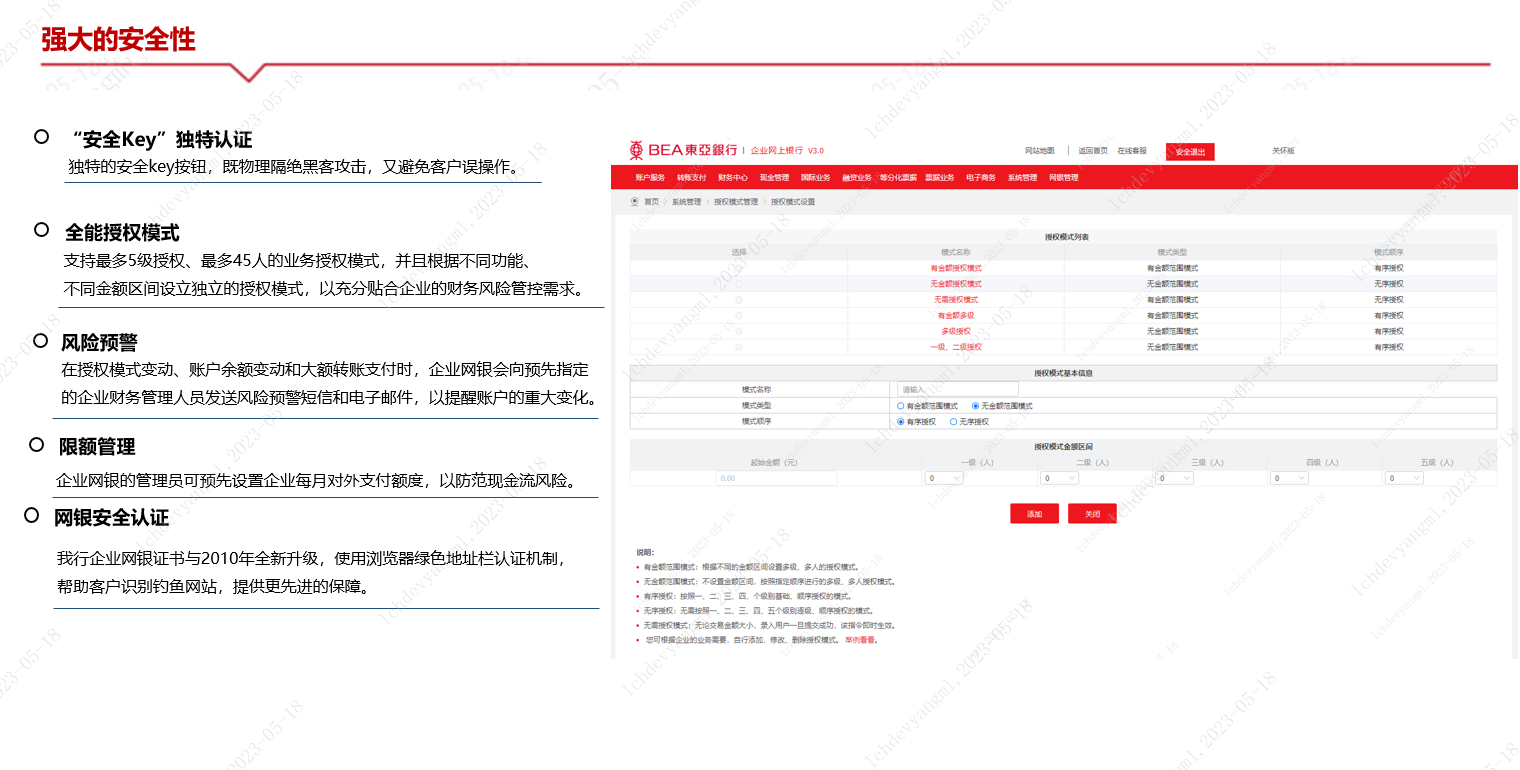Click the home icon in breadcrumb

coord(635,202)
